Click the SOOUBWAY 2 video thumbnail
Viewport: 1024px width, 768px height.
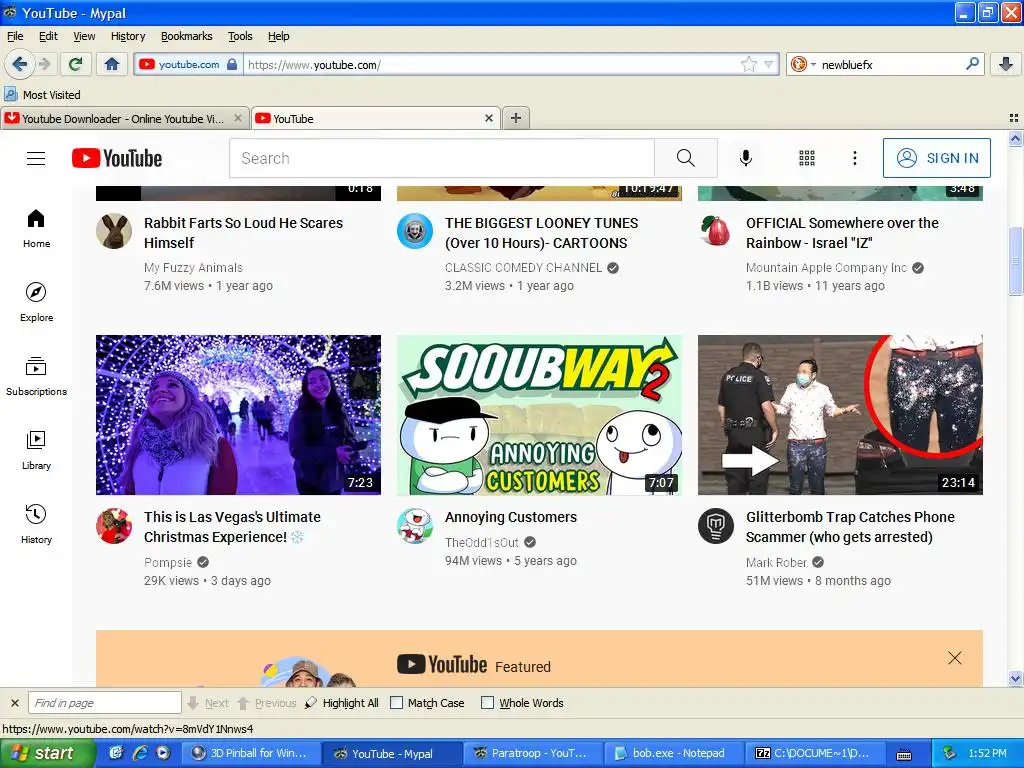click(x=539, y=415)
